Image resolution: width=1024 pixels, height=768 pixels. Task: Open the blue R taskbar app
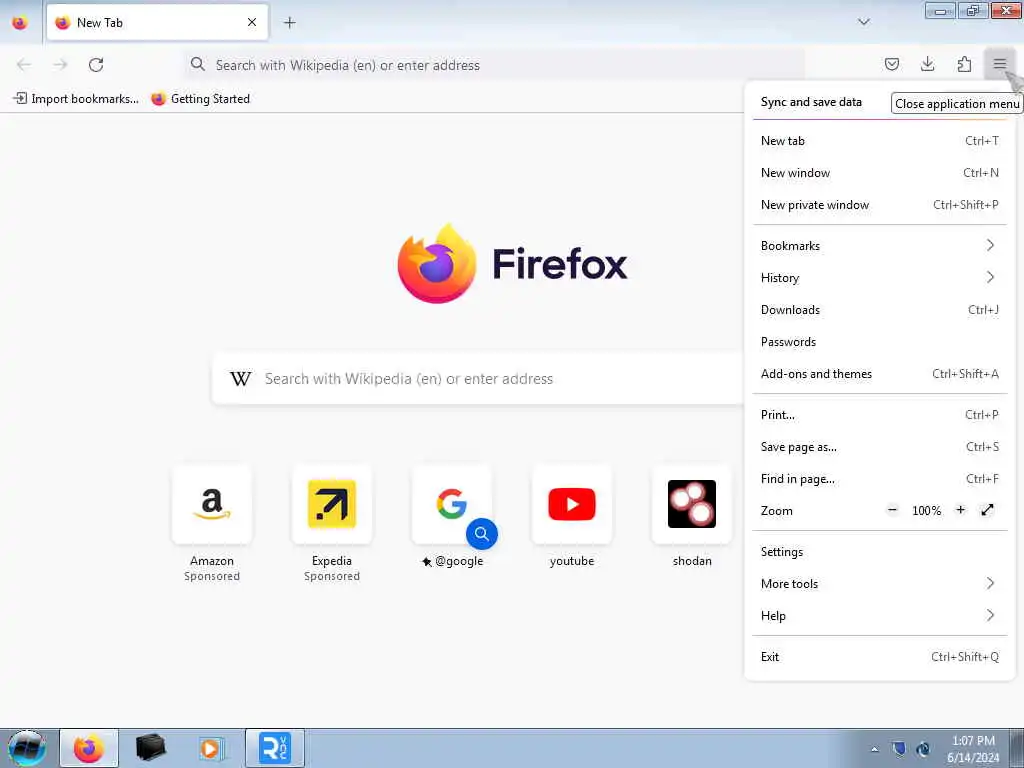pos(274,748)
